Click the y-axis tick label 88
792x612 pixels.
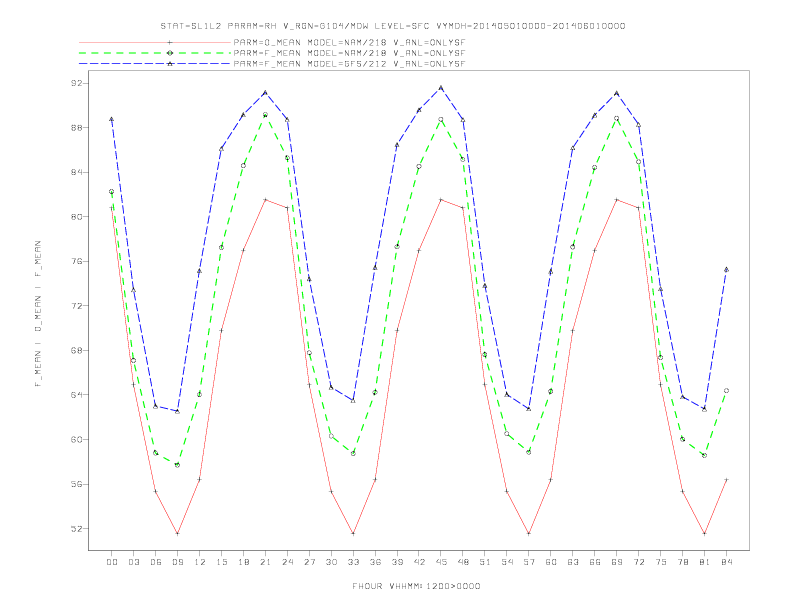pyautogui.click(x=76, y=128)
